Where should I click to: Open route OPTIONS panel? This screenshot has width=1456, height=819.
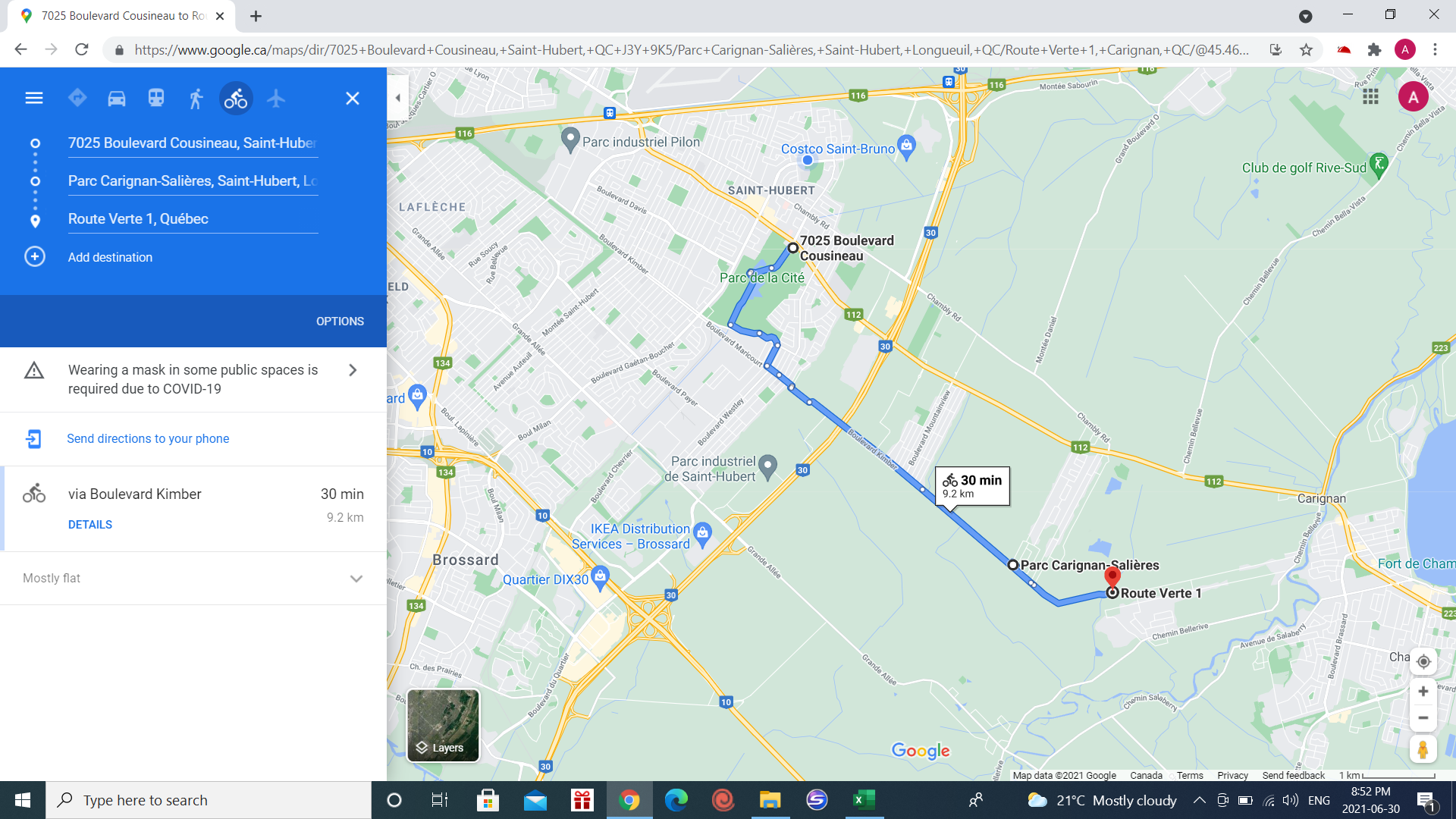click(x=340, y=322)
